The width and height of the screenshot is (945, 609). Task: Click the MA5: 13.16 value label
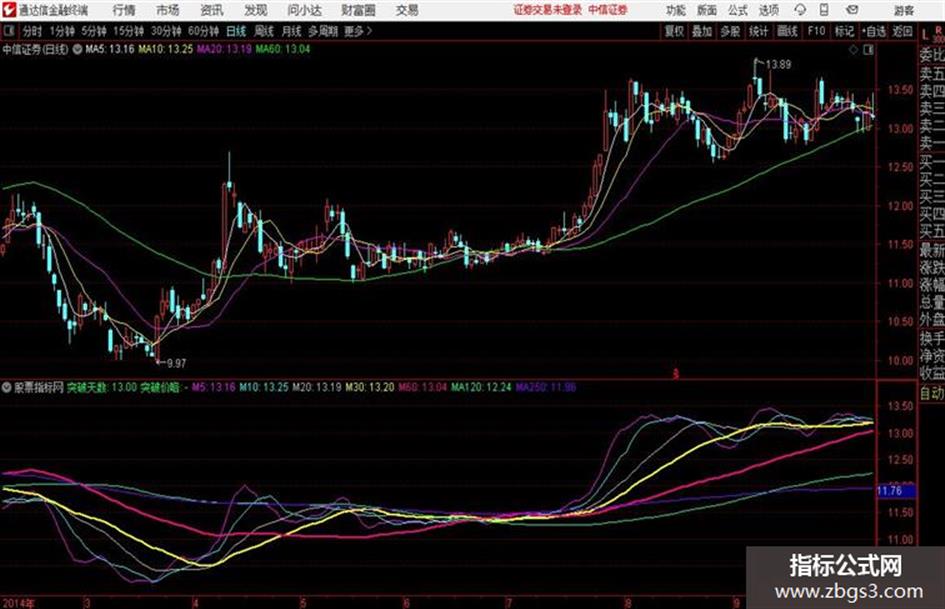(x=110, y=49)
